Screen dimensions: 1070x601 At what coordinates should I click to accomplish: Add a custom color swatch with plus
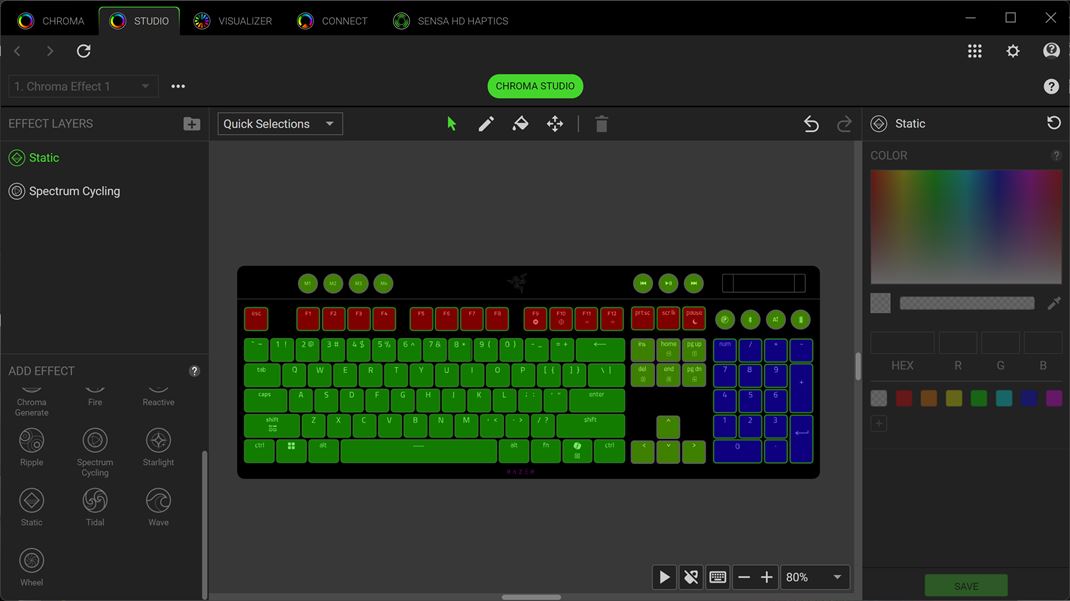coord(879,424)
